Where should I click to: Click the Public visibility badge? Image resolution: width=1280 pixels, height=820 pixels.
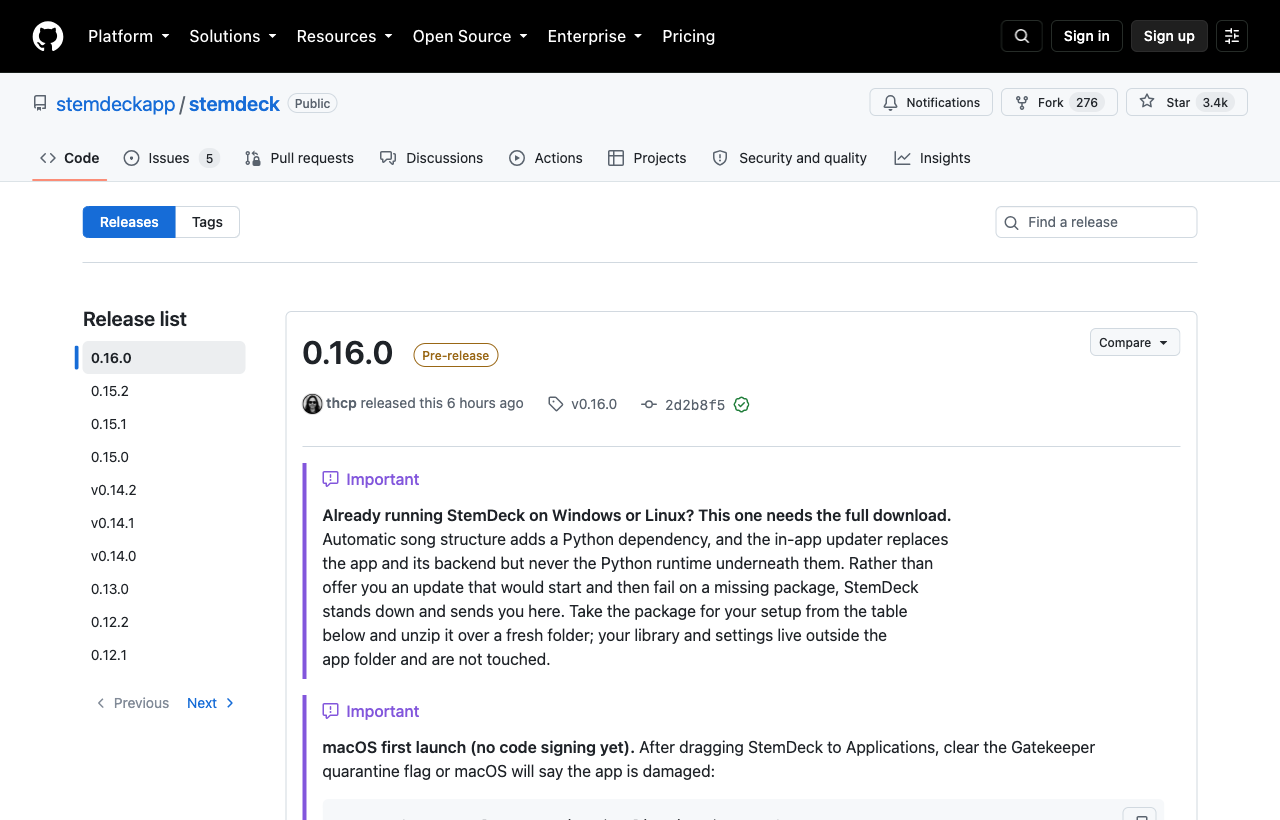tap(313, 103)
